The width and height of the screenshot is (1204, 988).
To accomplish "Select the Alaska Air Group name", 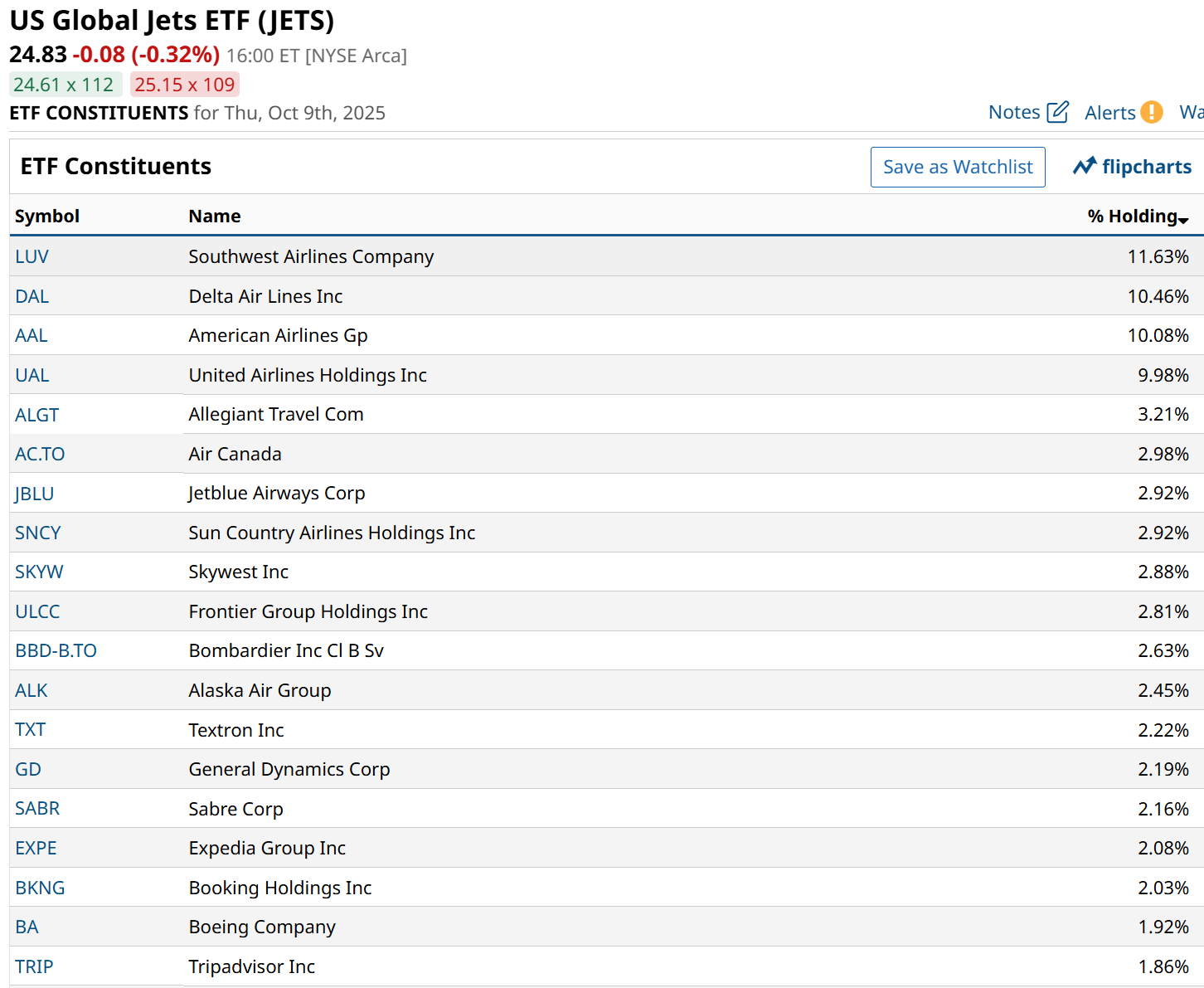I will pos(260,690).
